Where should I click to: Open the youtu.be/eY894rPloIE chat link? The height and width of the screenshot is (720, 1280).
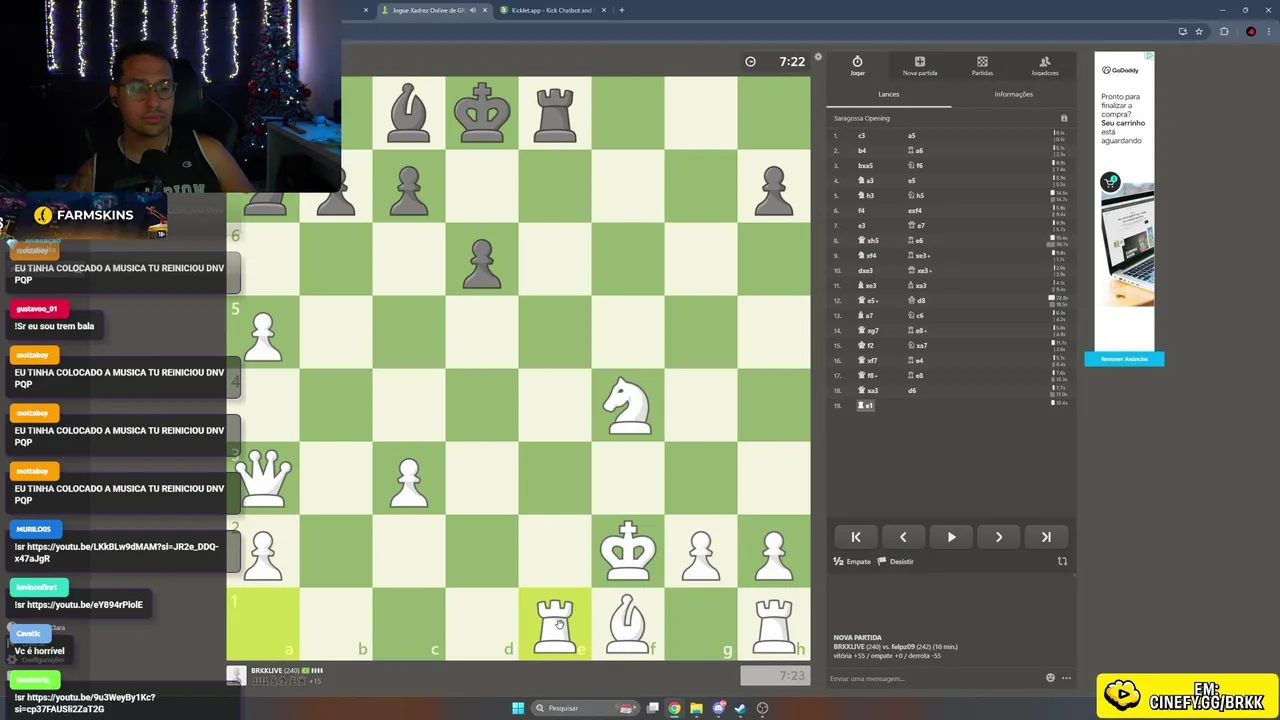coord(78,604)
